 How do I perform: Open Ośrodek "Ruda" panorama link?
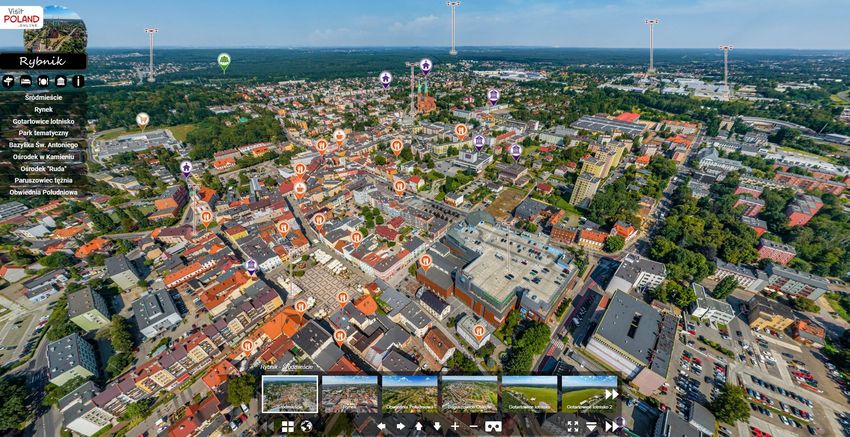pyautogui.click(x=43, y=169)
